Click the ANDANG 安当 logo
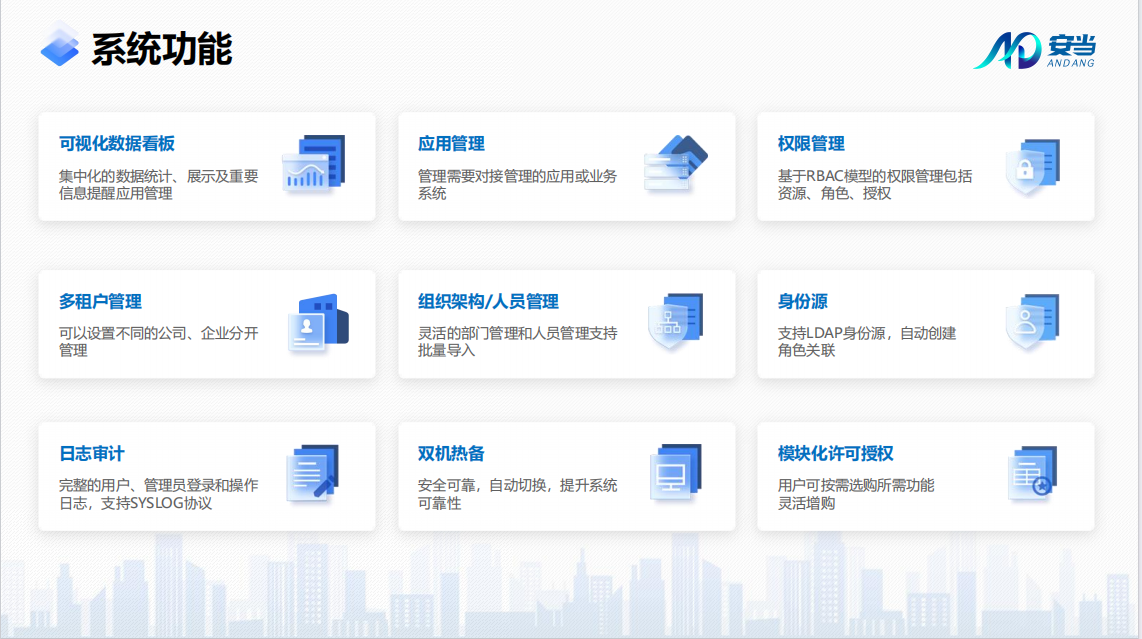1142x639 pixels. [x=1035, y=50]
